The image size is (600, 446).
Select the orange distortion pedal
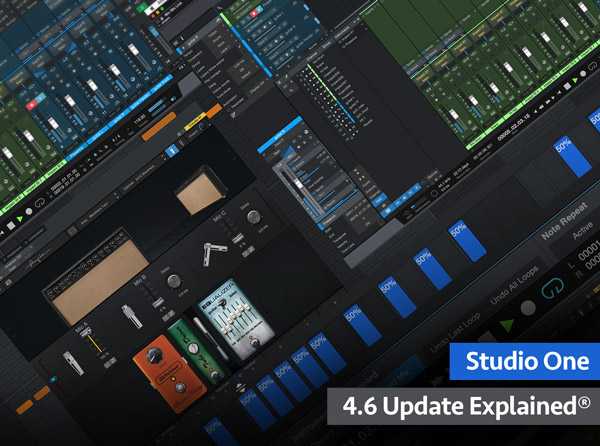point(170,372)
